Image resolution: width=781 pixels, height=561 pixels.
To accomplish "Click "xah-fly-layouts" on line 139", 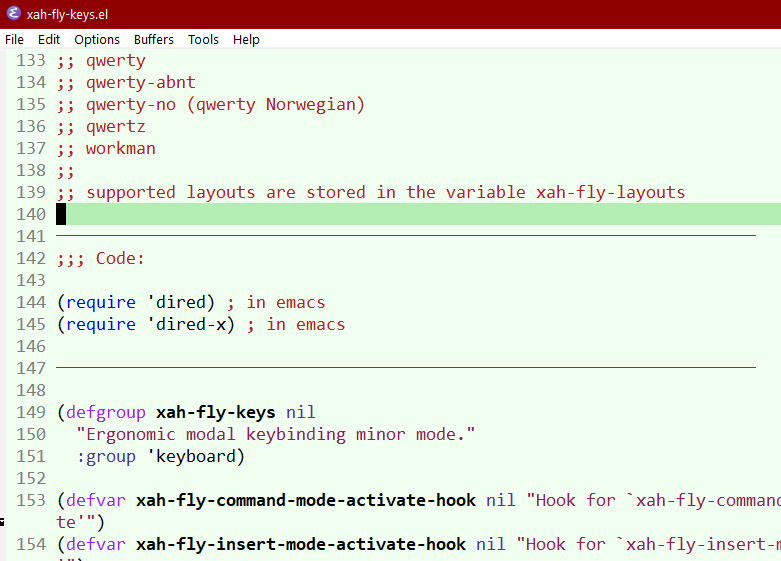I will point(611,192).
